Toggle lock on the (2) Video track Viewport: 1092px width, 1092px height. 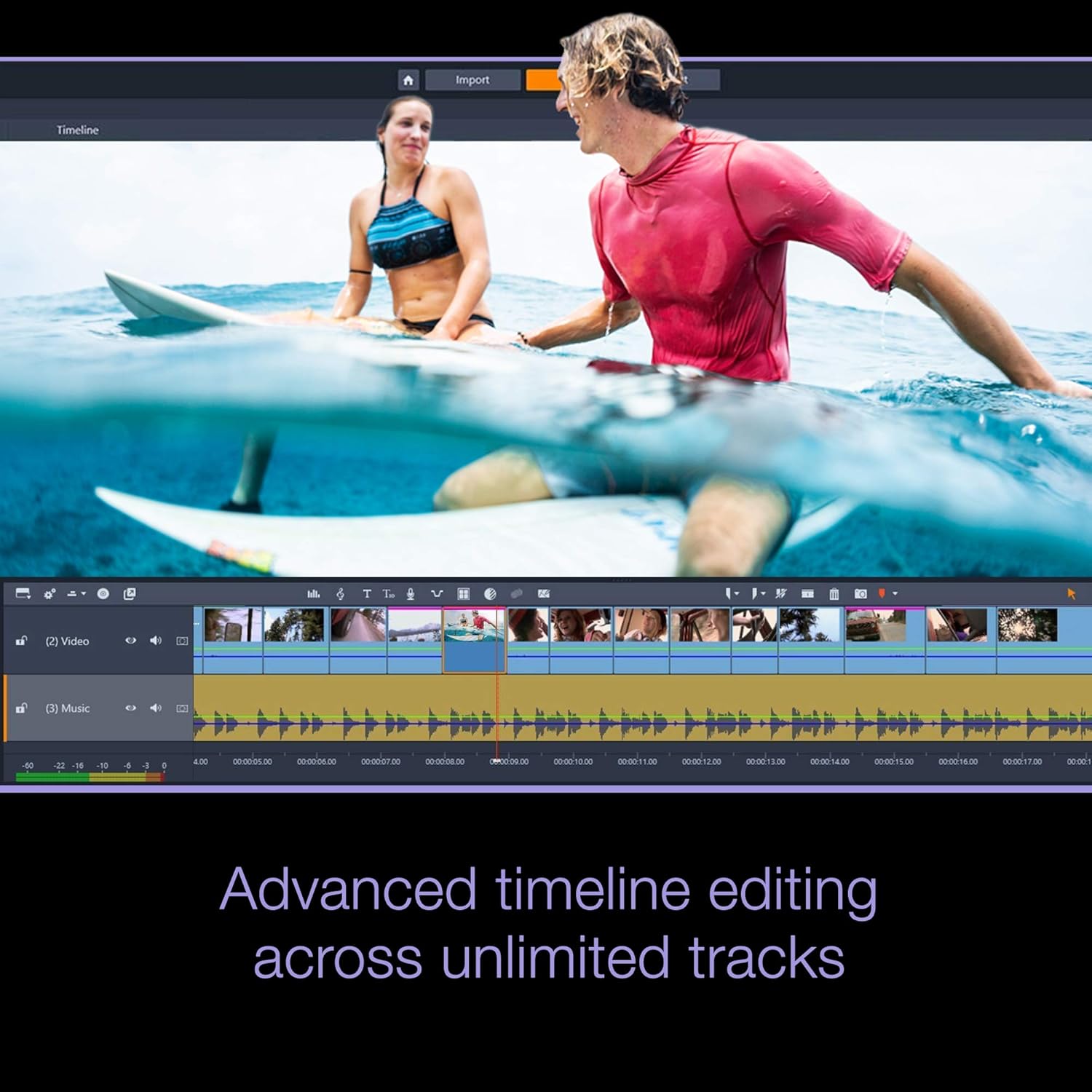pos(22,641)
